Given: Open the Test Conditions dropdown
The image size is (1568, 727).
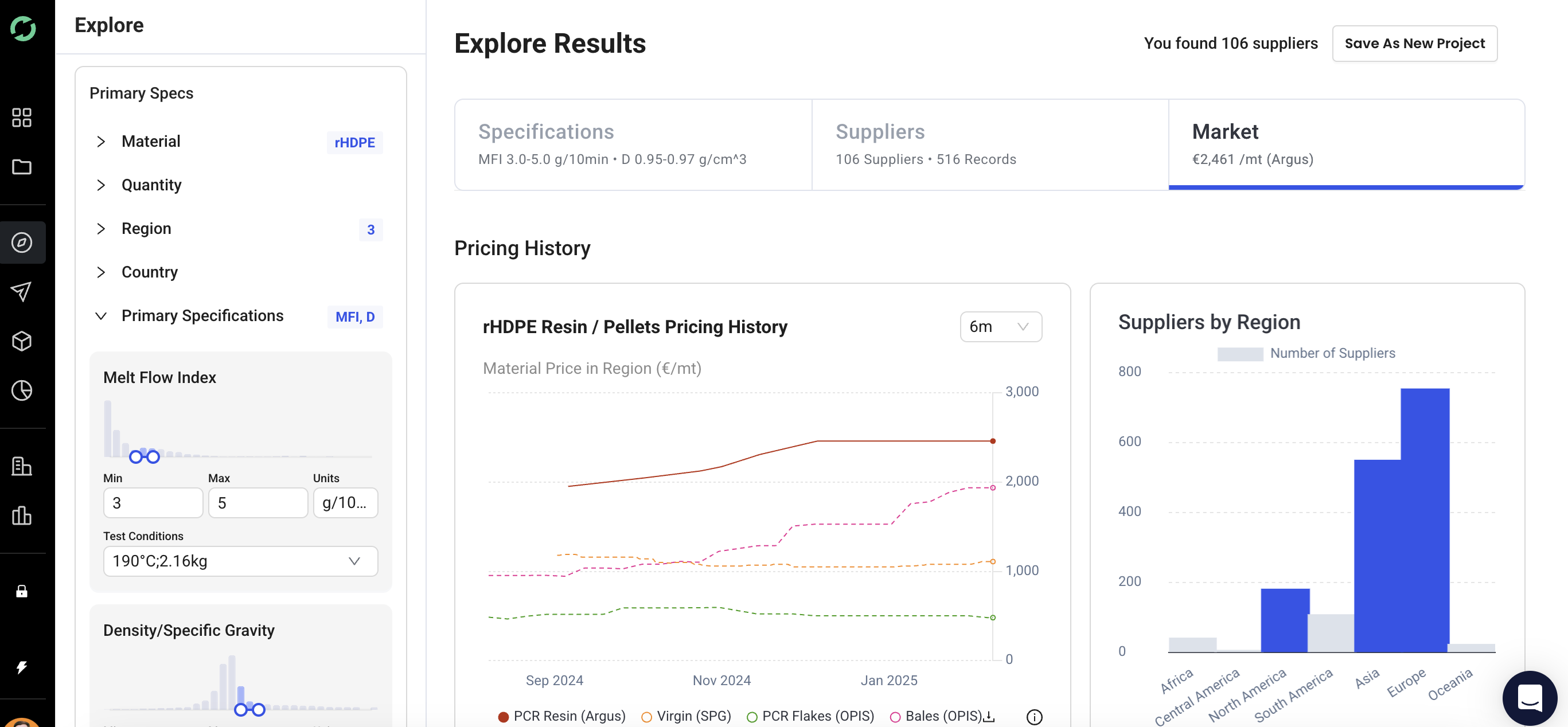Looking at the screenshot, I should pos(240,561).
